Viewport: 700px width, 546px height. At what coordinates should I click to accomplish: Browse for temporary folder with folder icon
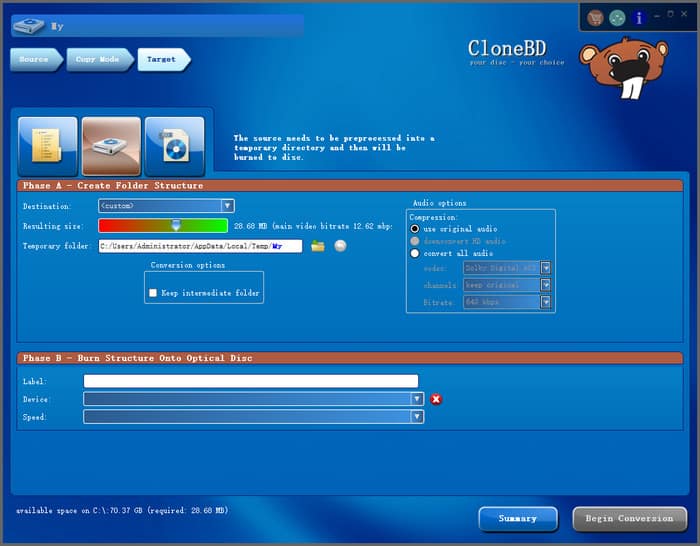[318, 246]
